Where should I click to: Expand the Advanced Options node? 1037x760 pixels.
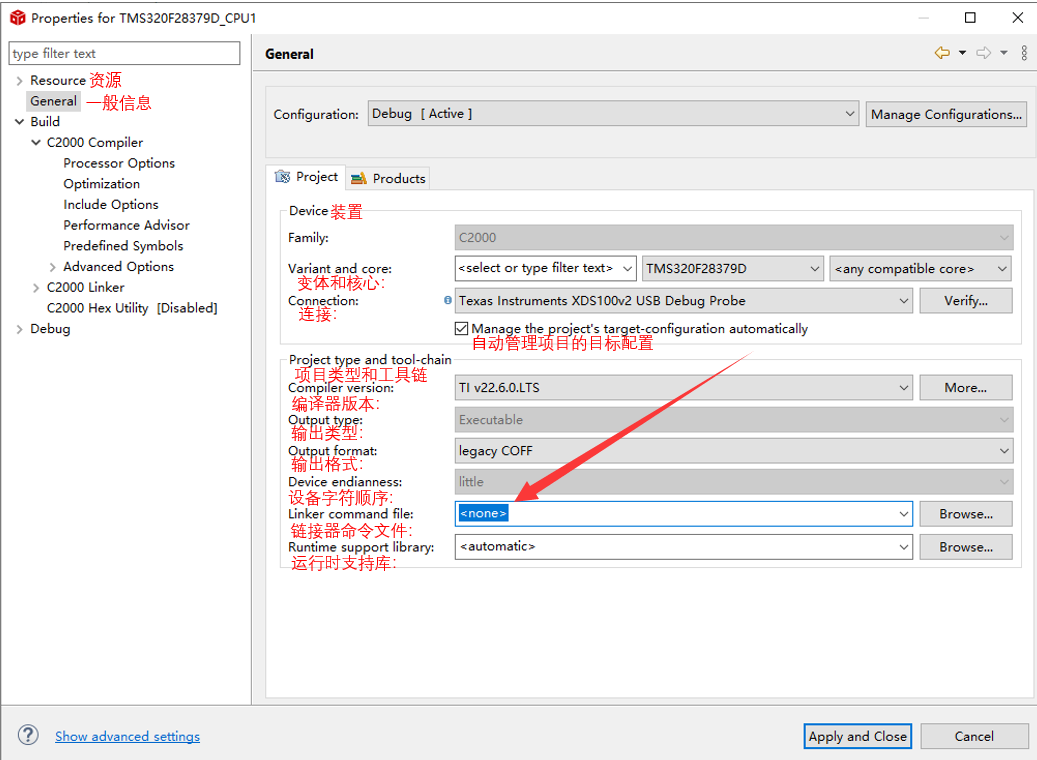pos(52,267)
